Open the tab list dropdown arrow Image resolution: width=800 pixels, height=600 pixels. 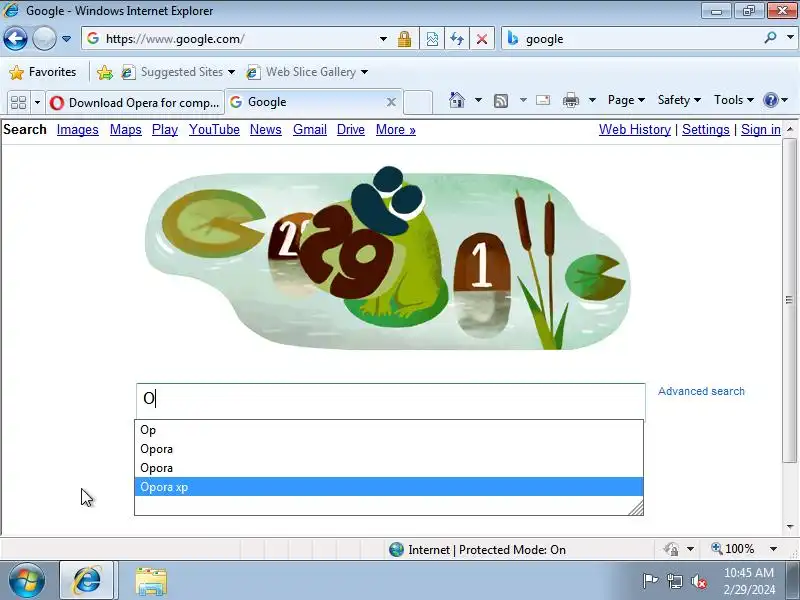coord(37,103)
